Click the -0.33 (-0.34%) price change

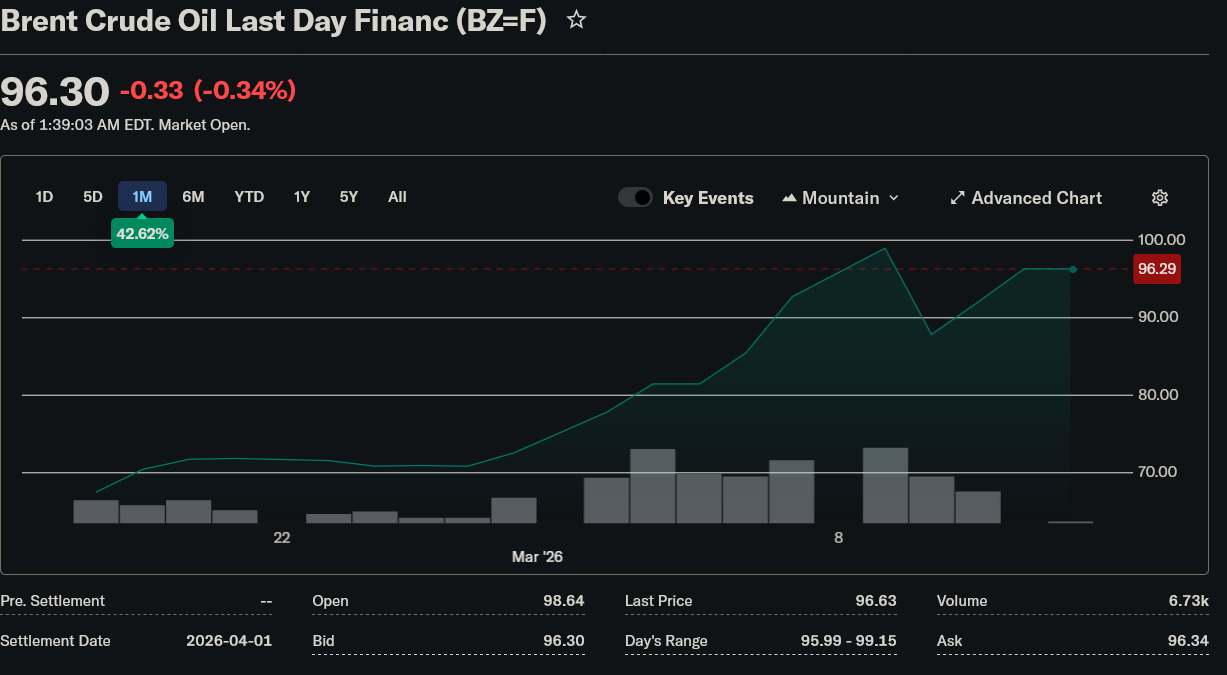[x=208, y=91]
